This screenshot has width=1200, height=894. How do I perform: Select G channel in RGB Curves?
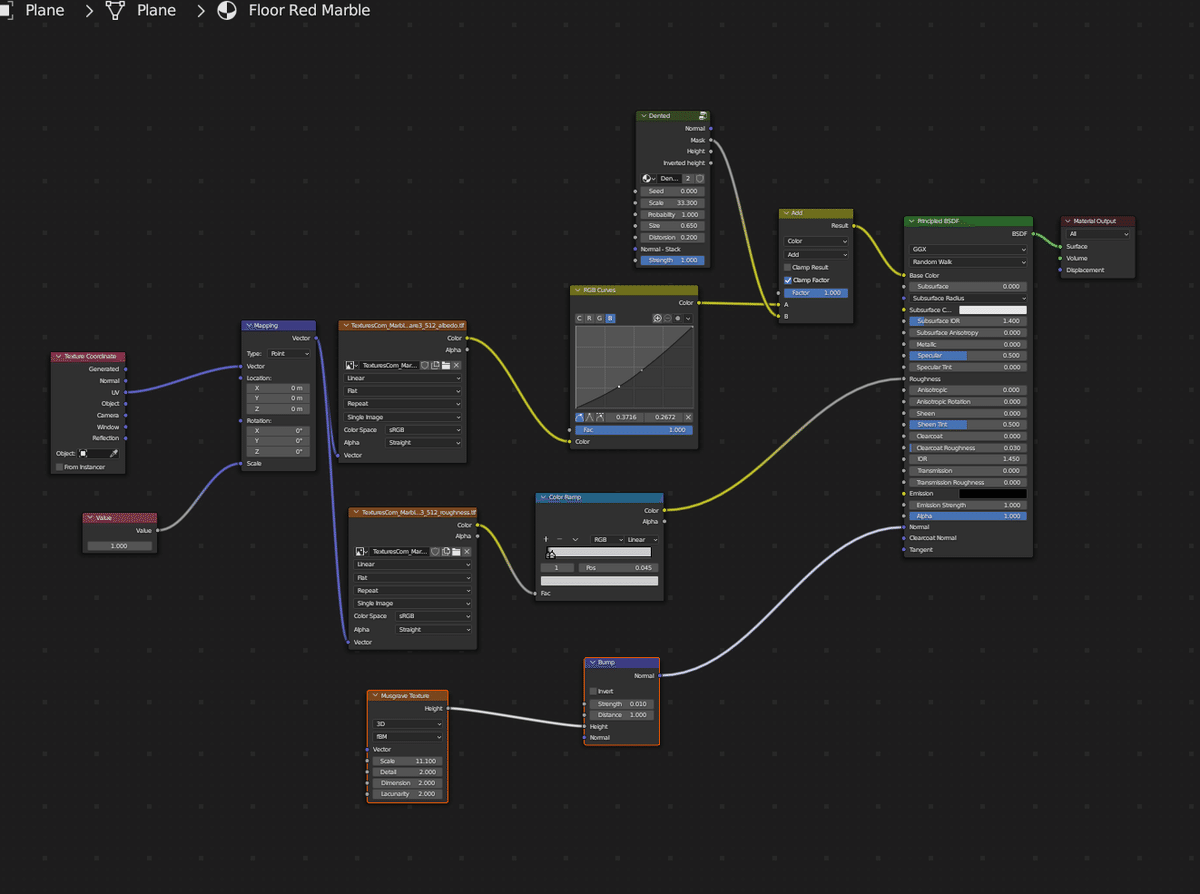(600, 318)
